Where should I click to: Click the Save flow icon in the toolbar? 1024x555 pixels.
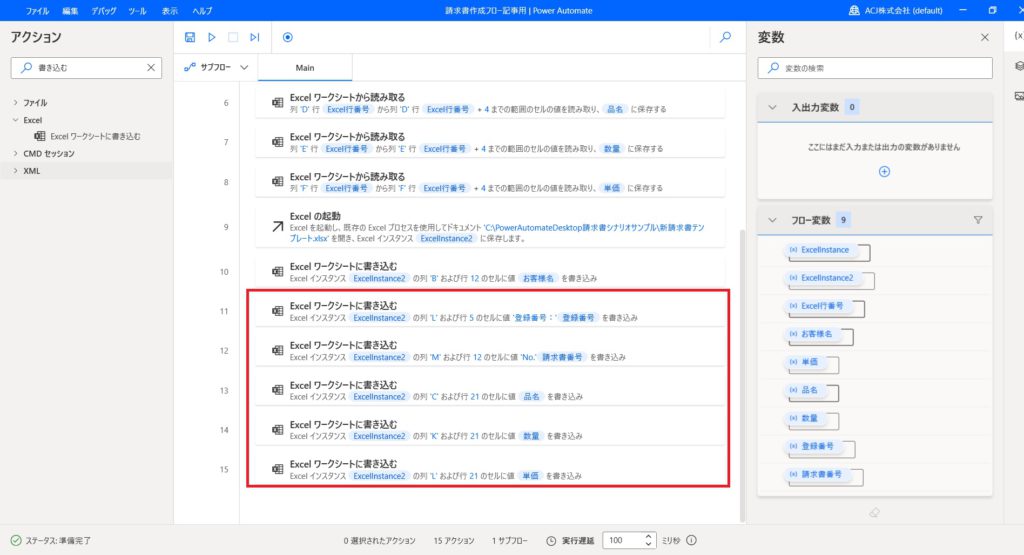(x=190, y=37)
